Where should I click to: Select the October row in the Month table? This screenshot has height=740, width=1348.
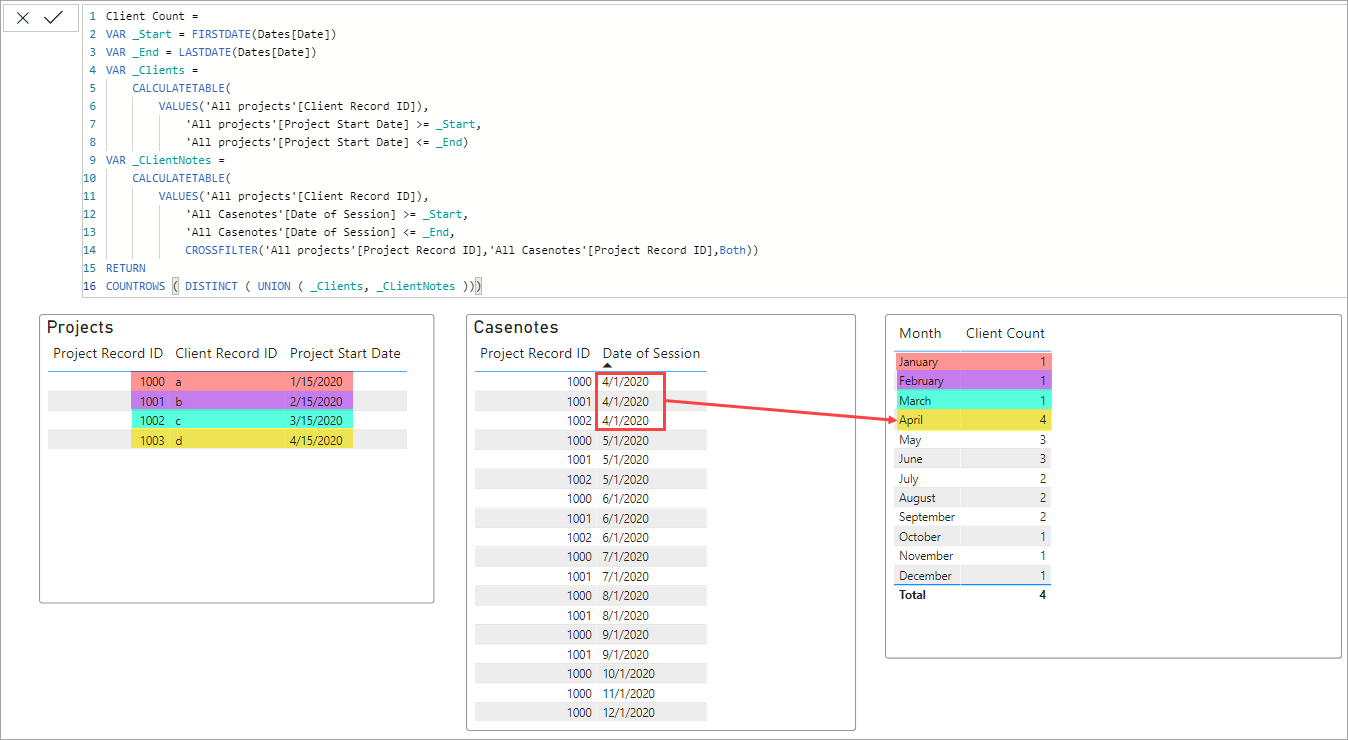tap(972, 537)
